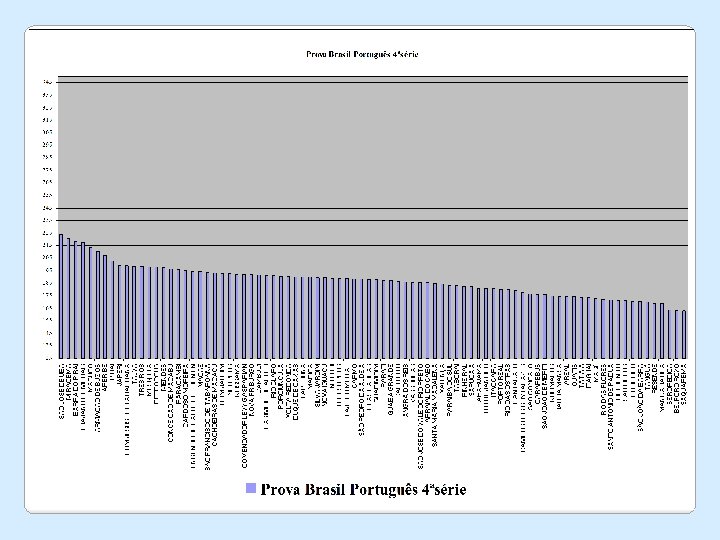
Task: Click the AREAL axis label
Action: point(567,375)
